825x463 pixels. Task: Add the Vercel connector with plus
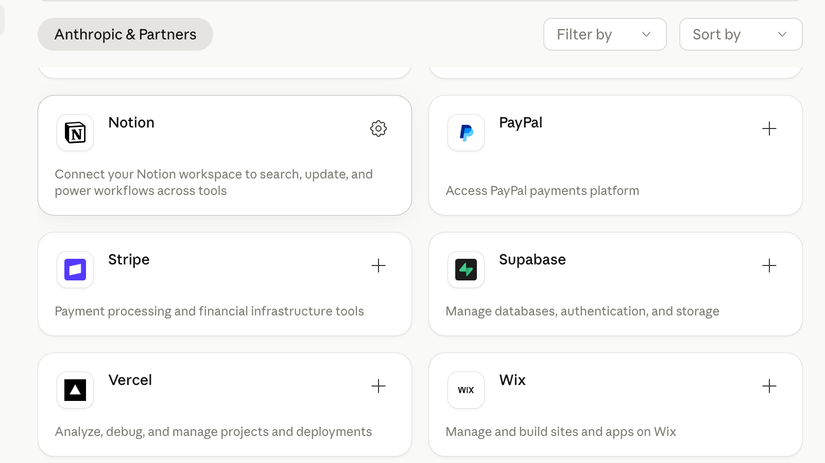coord(378,386)
